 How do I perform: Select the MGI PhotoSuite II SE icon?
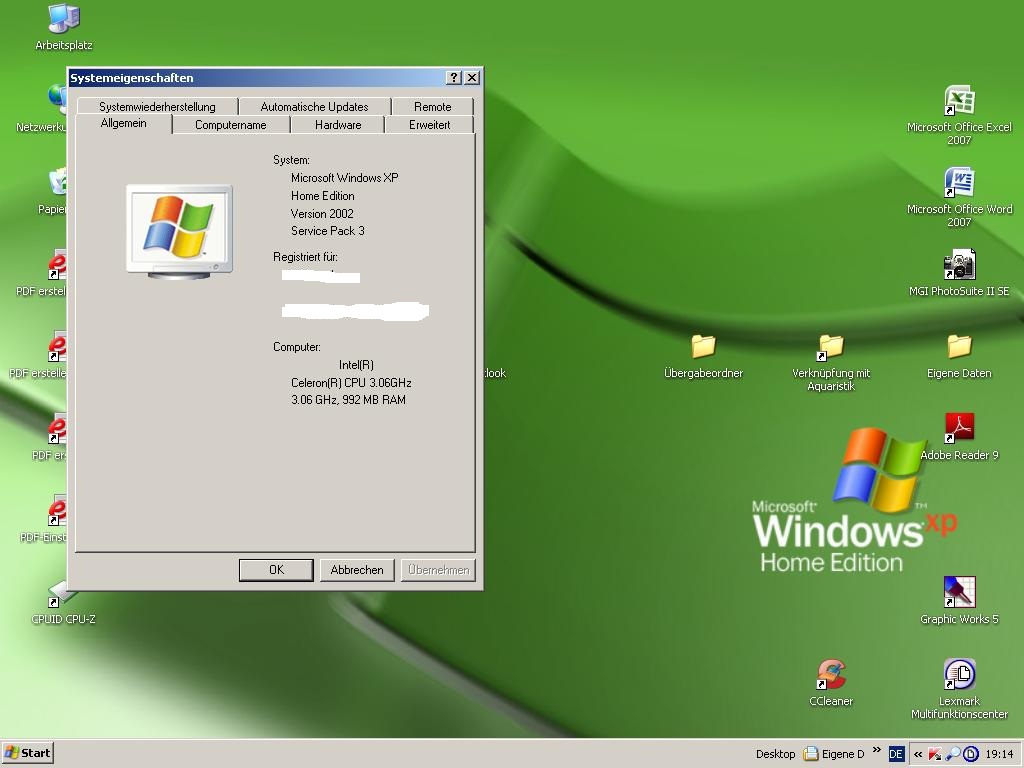coord(959,273)
